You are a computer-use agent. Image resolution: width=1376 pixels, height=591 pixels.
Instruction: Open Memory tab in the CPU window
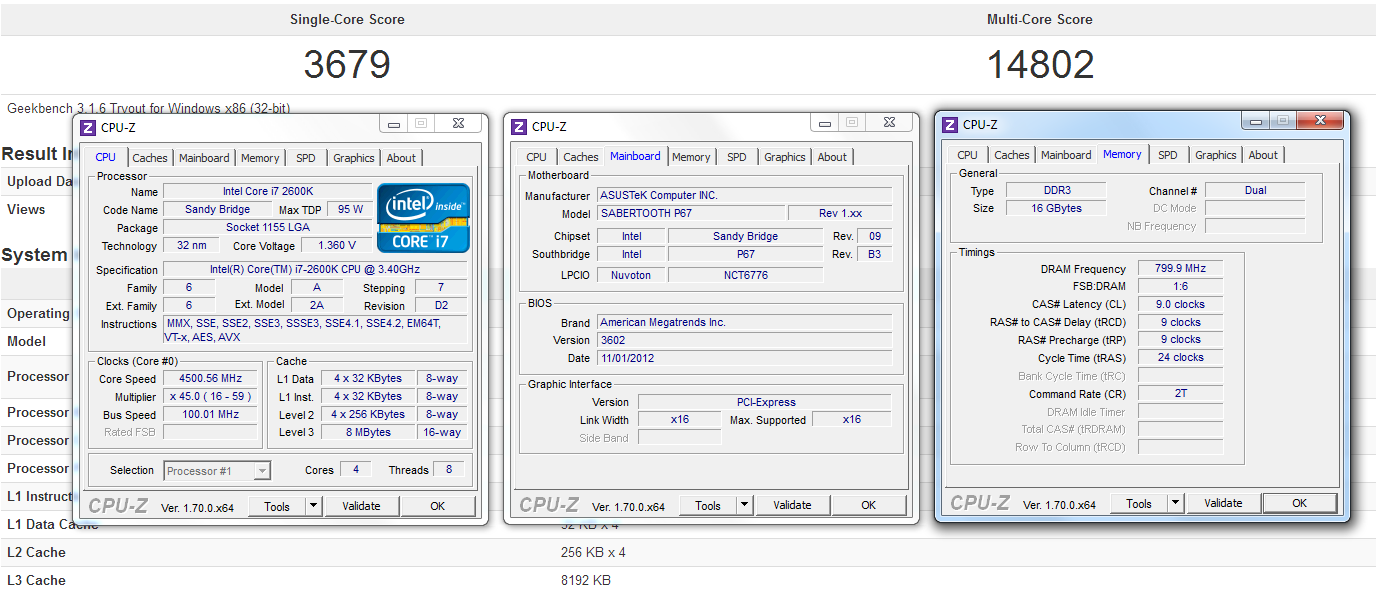(260, 158)
